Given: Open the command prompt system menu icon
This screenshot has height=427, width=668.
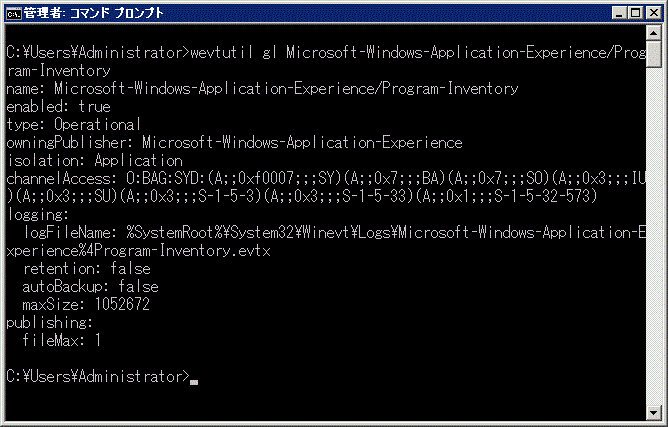Looking at the screenshot, I should click(x=13, y=14).
